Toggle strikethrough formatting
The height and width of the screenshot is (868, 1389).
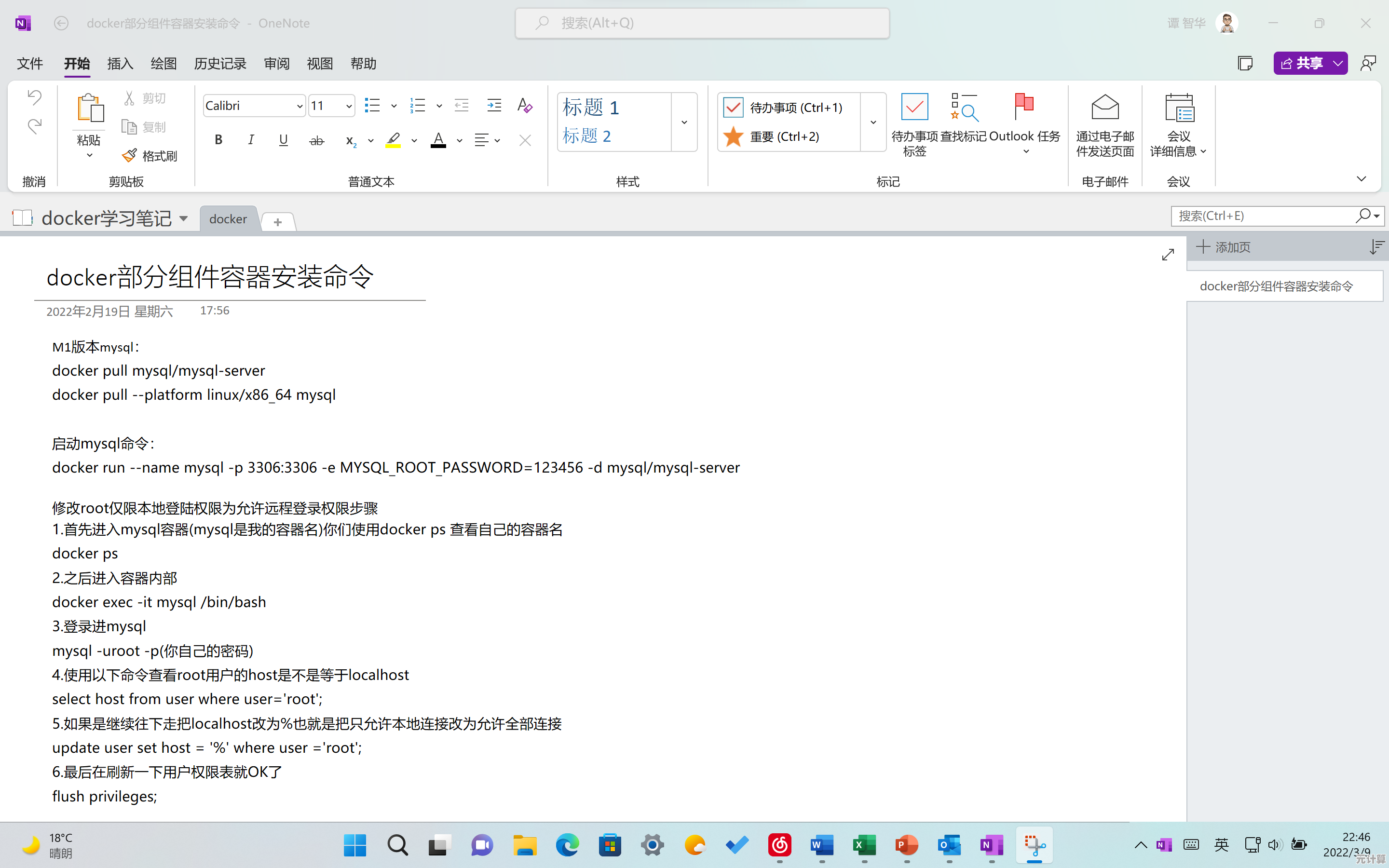(316, 140)
